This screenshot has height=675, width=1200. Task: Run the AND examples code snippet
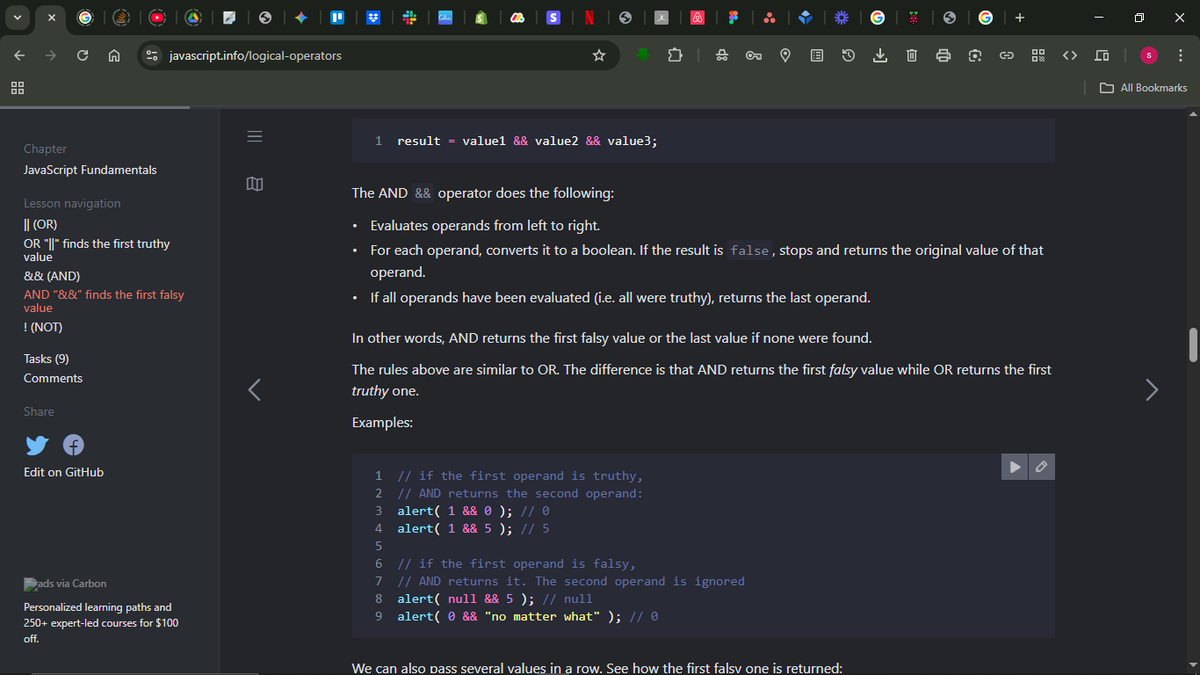click(x=1015, y=466)
